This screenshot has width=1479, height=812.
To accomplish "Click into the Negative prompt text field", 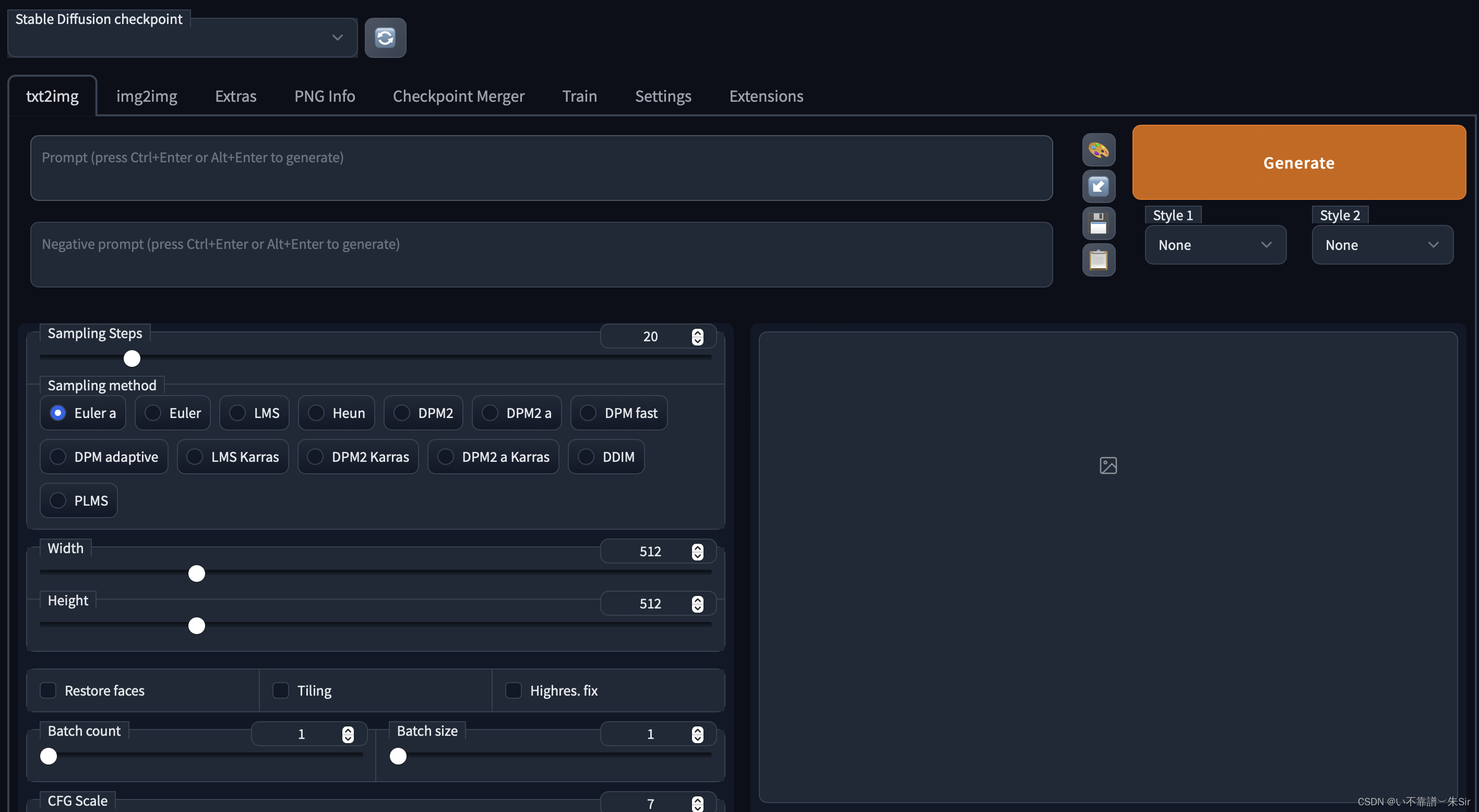I will click(540, 254).
